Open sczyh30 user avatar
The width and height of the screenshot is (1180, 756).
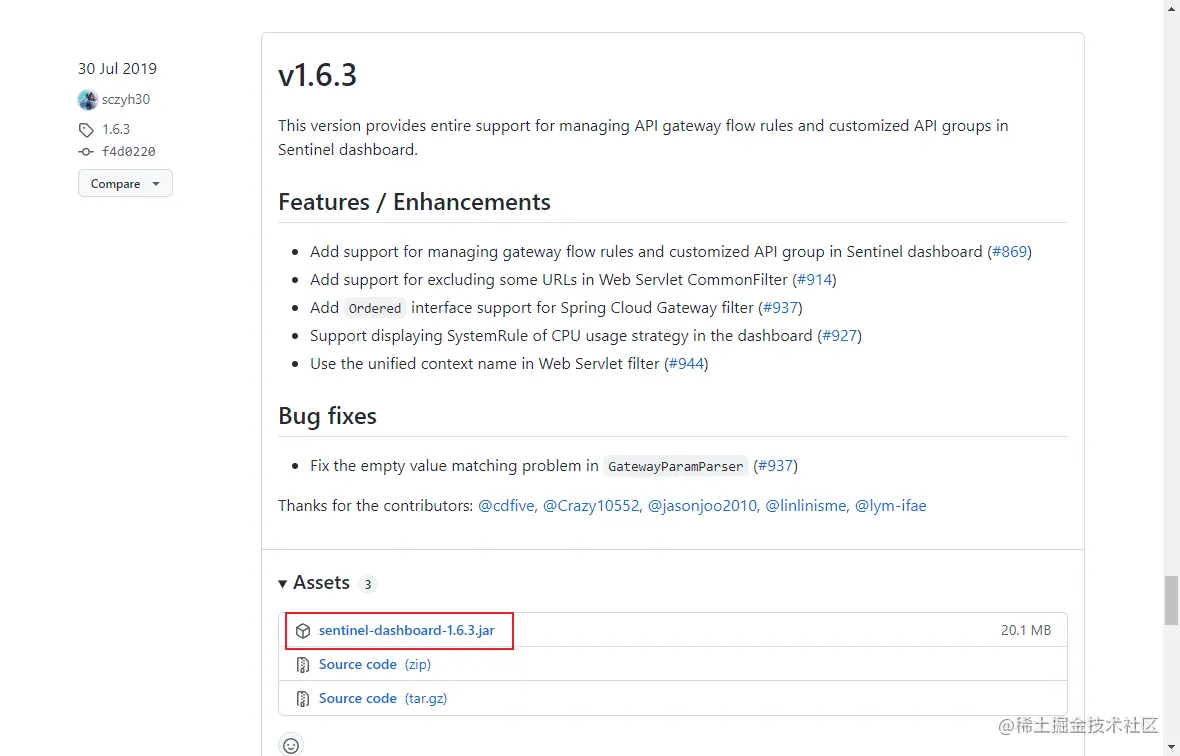pos(87,99)
